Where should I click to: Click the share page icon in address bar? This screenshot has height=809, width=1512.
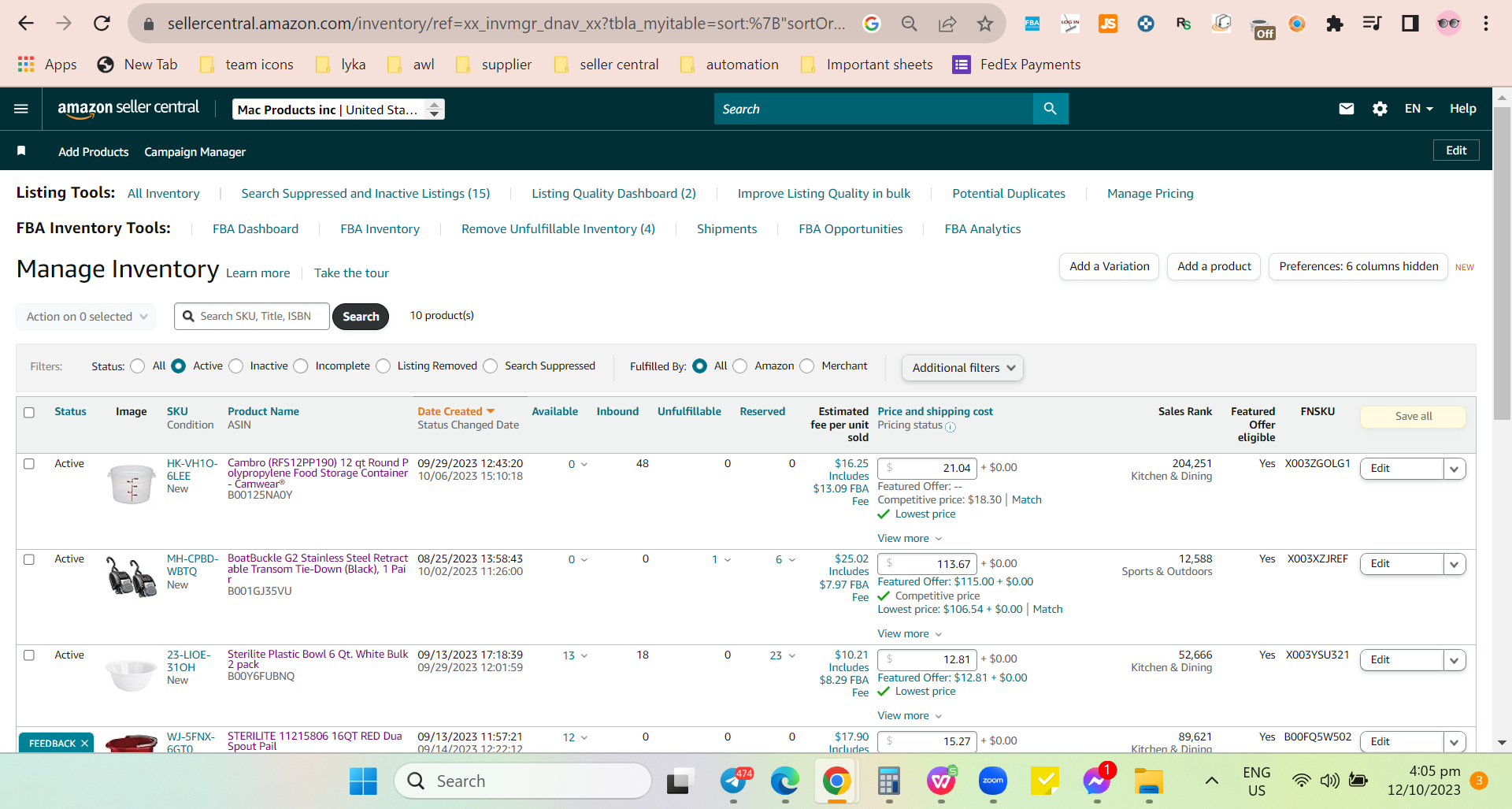(x=947, y=24)
